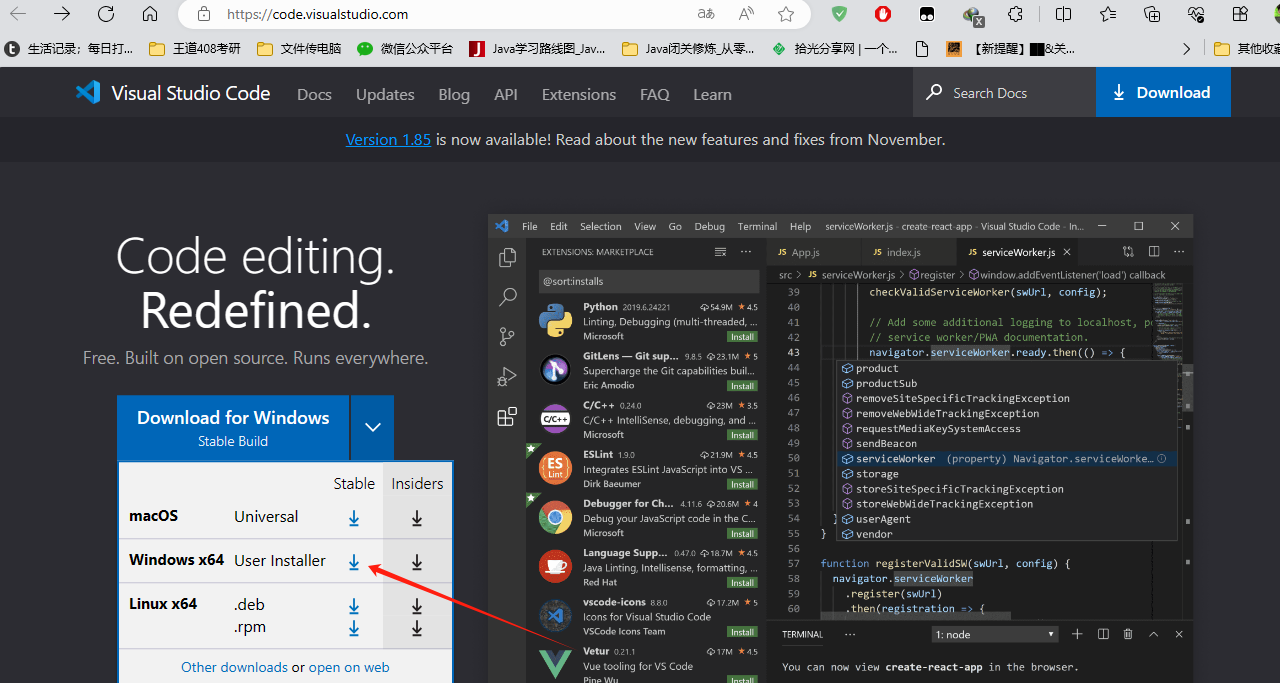Download Windows x64 User Installer Stable
This screenshot has width=1280, height=683.
[x=354, y=562]
